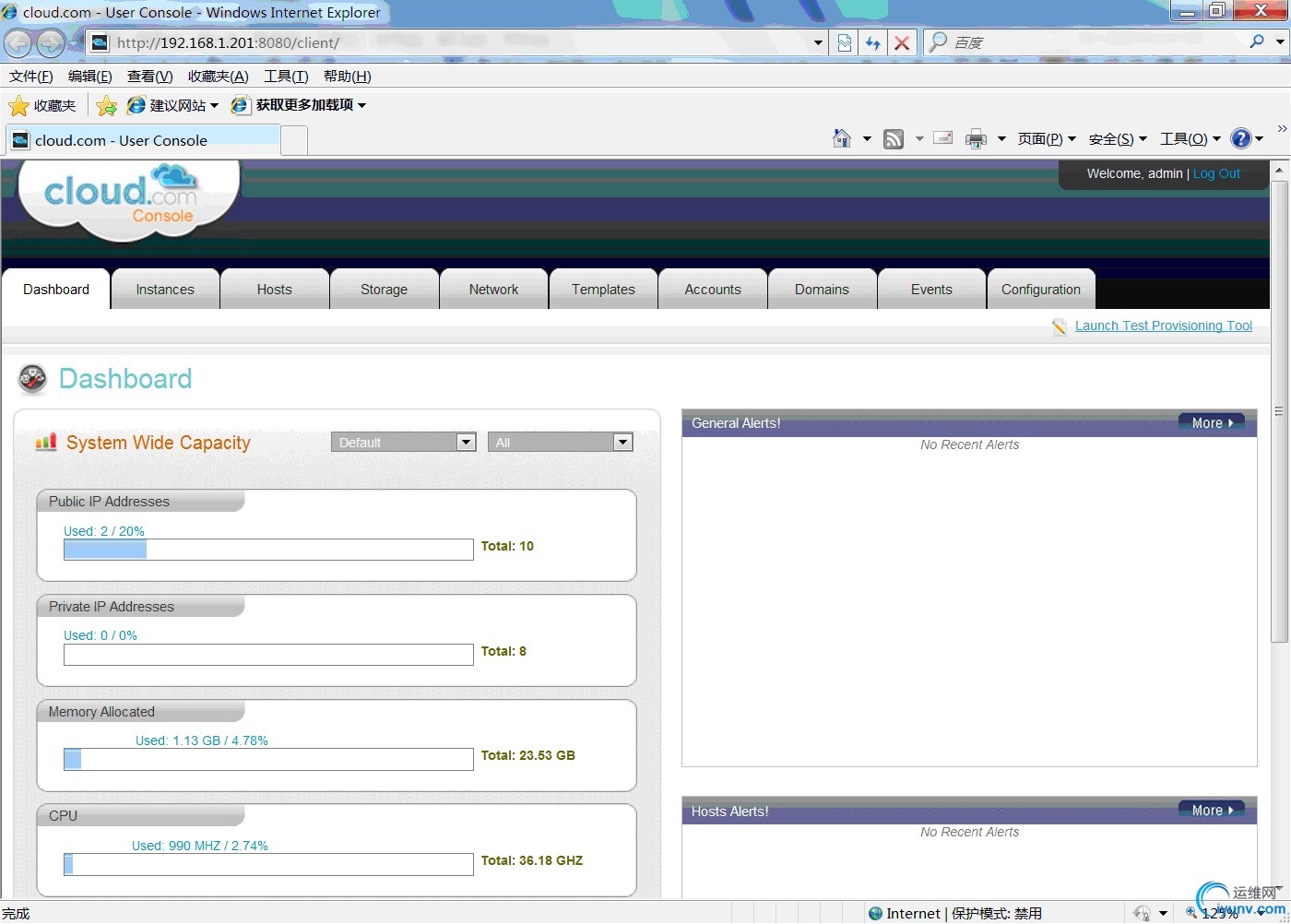The width and height of the screenshot is (1291, 924).
Task: Stop loading with the red X icon
Action: point(902,42)
